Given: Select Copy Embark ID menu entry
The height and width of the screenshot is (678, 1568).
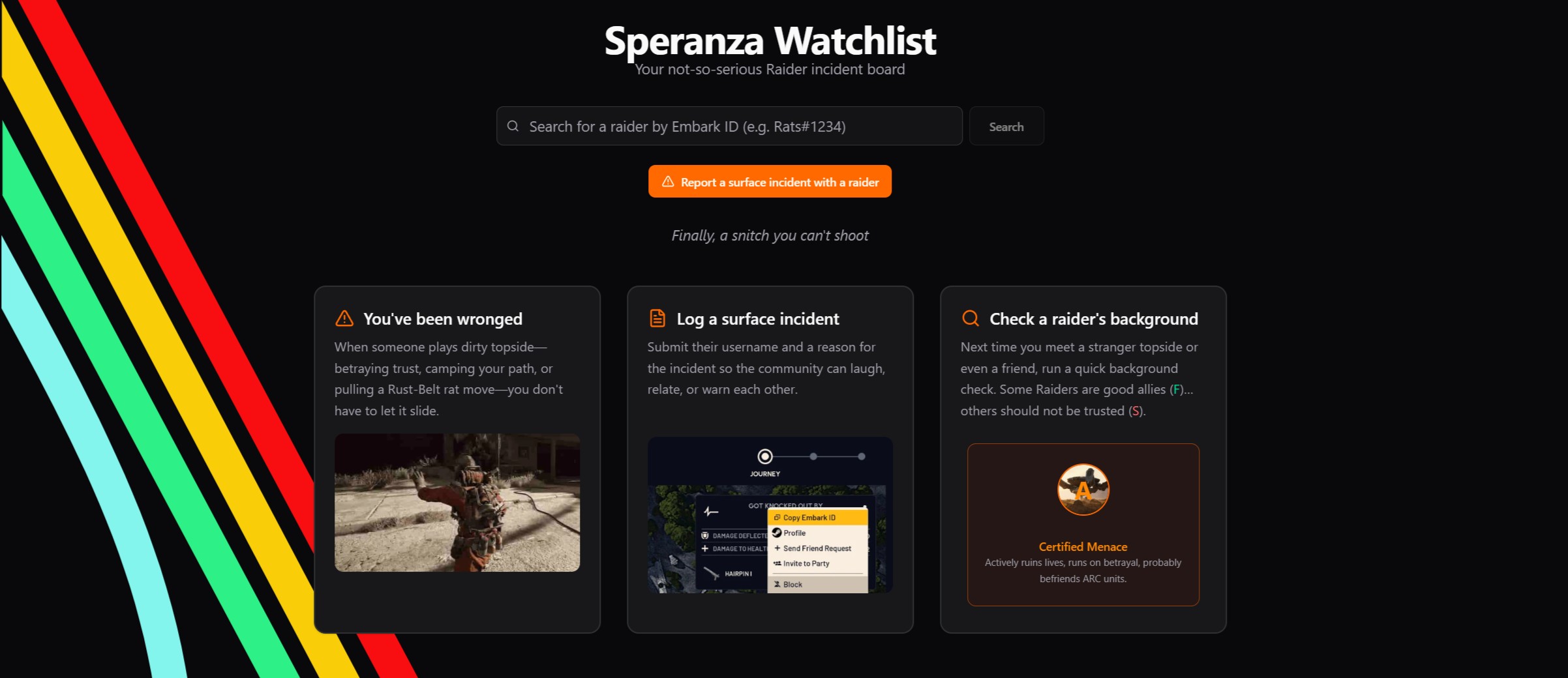Looking at the screenshot, I should point(818,518).
